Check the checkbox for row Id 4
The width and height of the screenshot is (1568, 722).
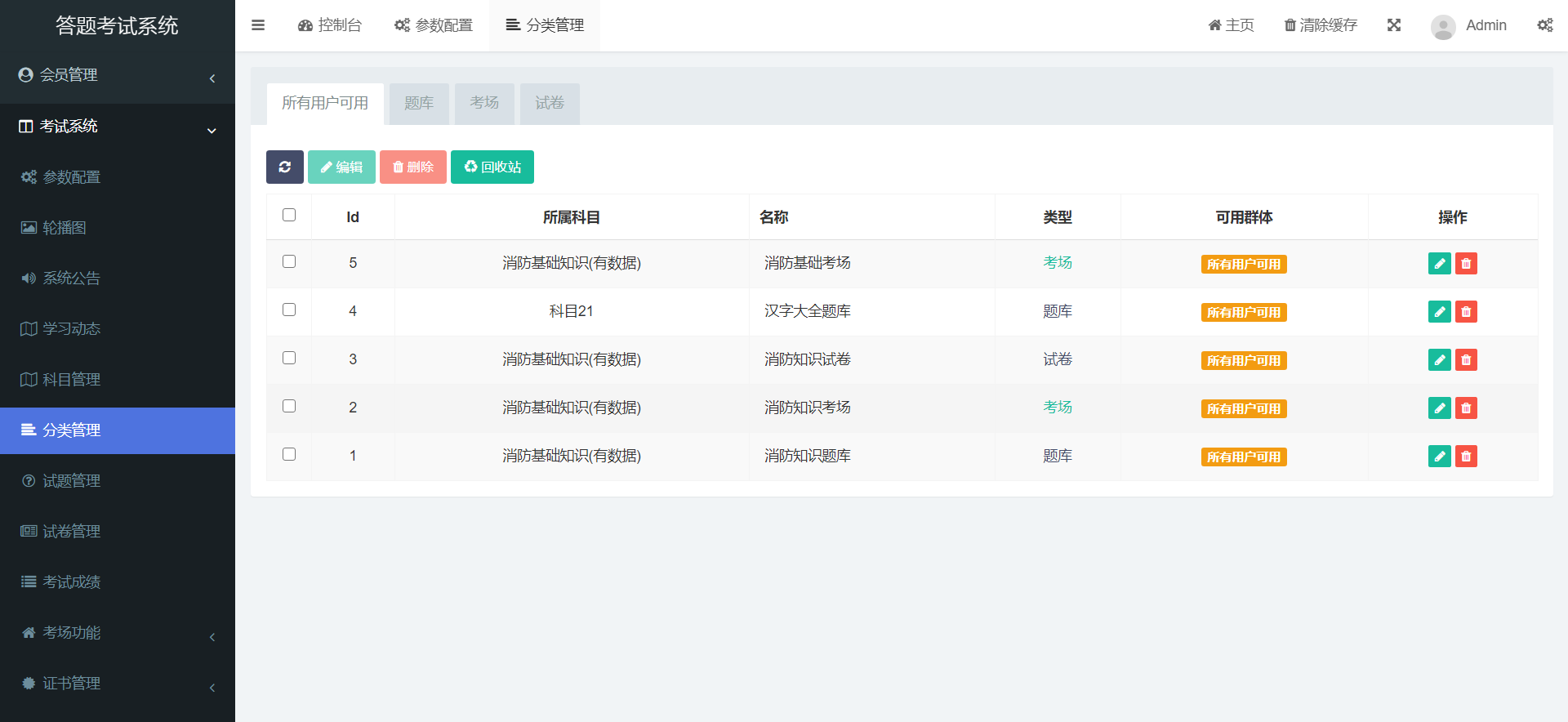point(289,310)
